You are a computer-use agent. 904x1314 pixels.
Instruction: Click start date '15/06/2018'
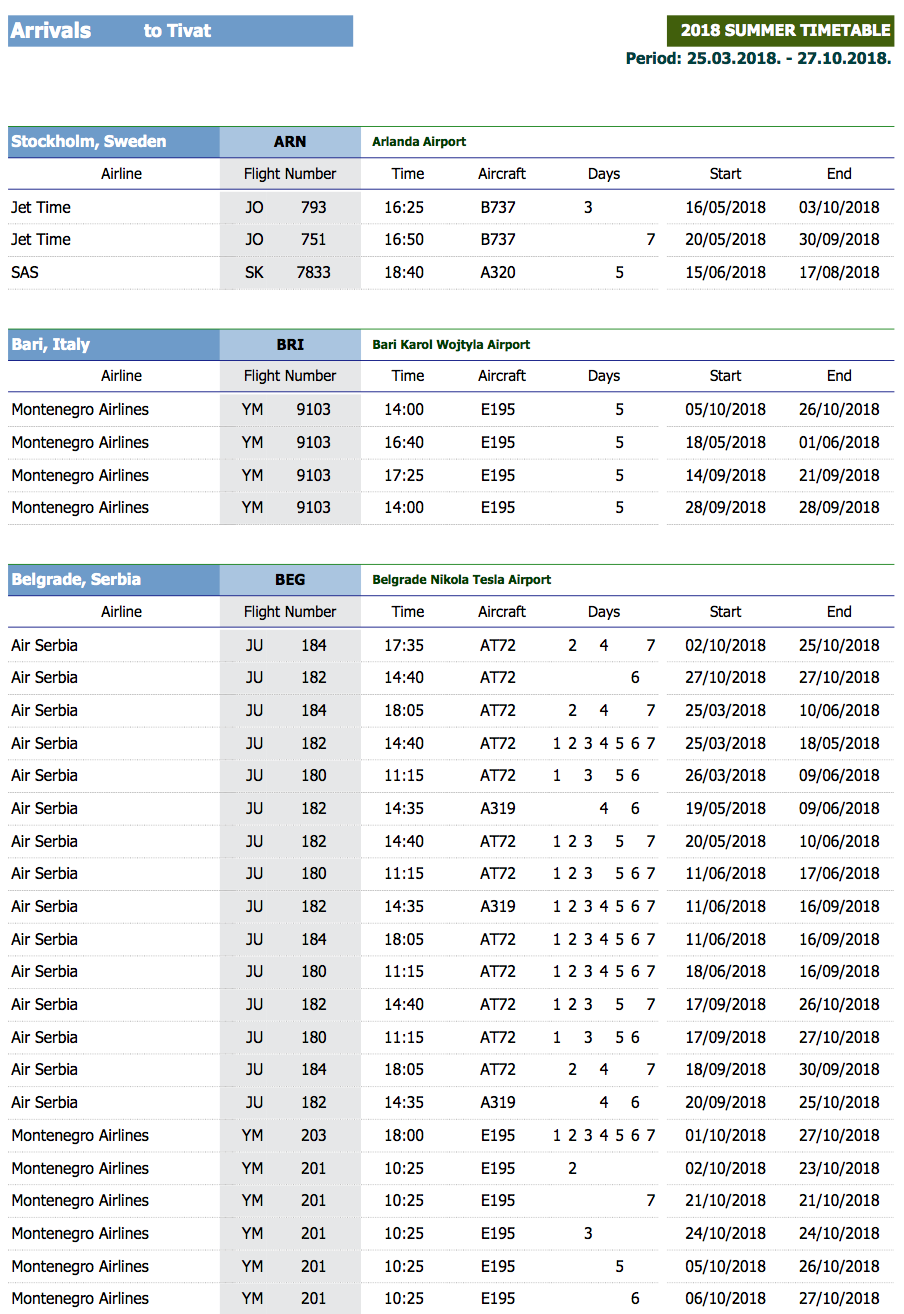click(725, 272)
